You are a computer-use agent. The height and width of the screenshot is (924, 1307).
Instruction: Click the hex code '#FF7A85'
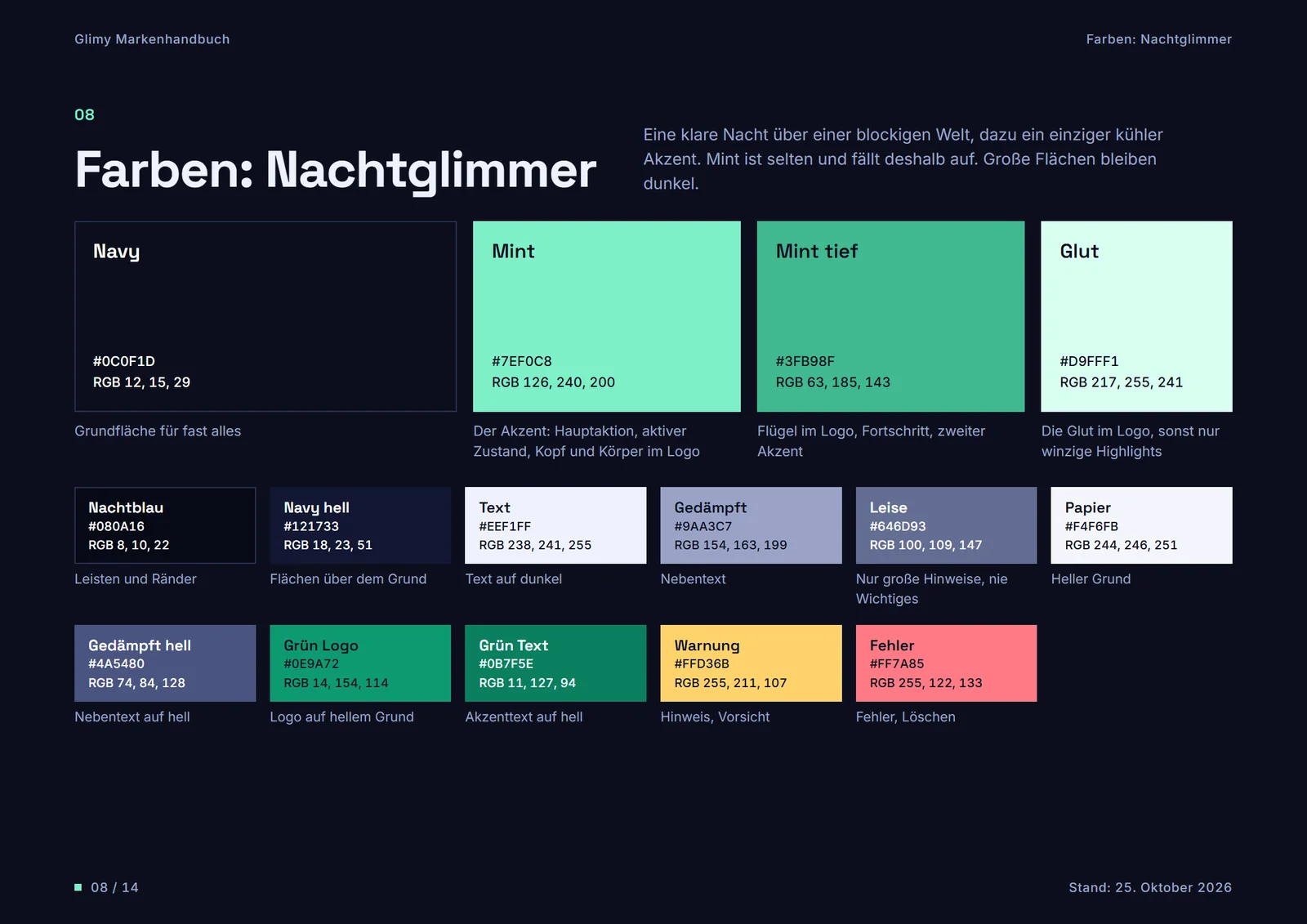pos(897,663)
